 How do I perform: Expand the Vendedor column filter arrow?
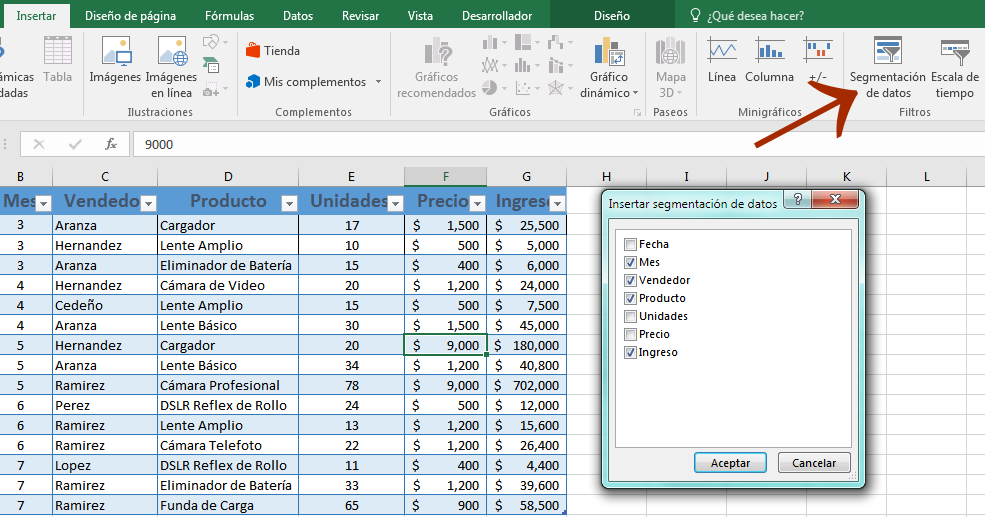148,203
